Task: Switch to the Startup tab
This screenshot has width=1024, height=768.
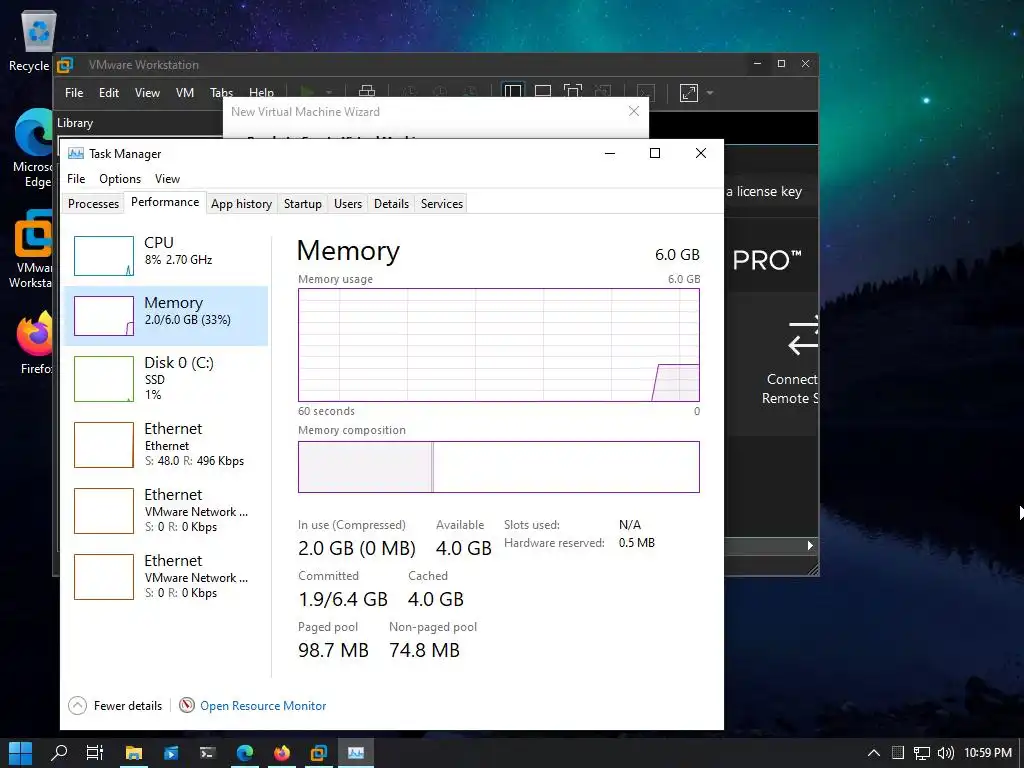Action: 302,204
